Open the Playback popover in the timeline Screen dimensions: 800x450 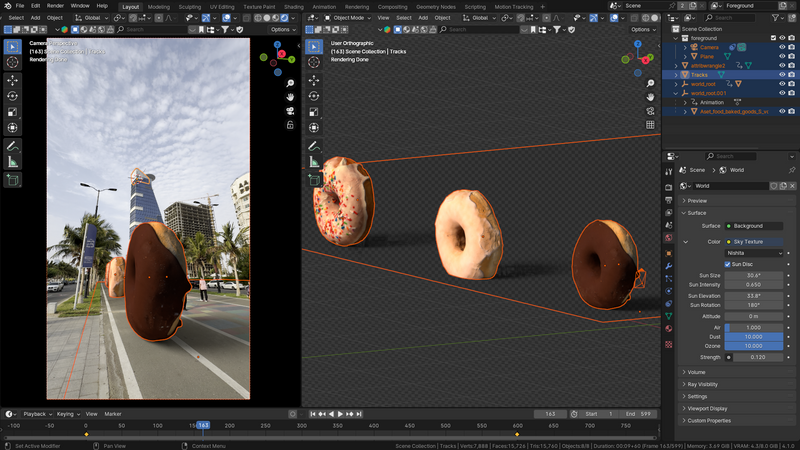coord(37,413)
